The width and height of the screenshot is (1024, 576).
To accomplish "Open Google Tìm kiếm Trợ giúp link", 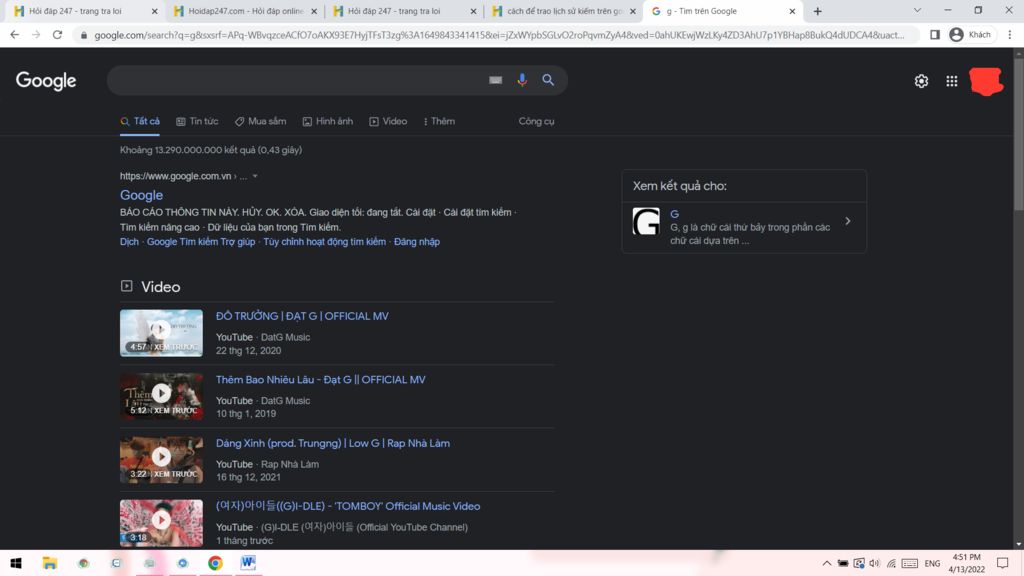I will 200,242.
